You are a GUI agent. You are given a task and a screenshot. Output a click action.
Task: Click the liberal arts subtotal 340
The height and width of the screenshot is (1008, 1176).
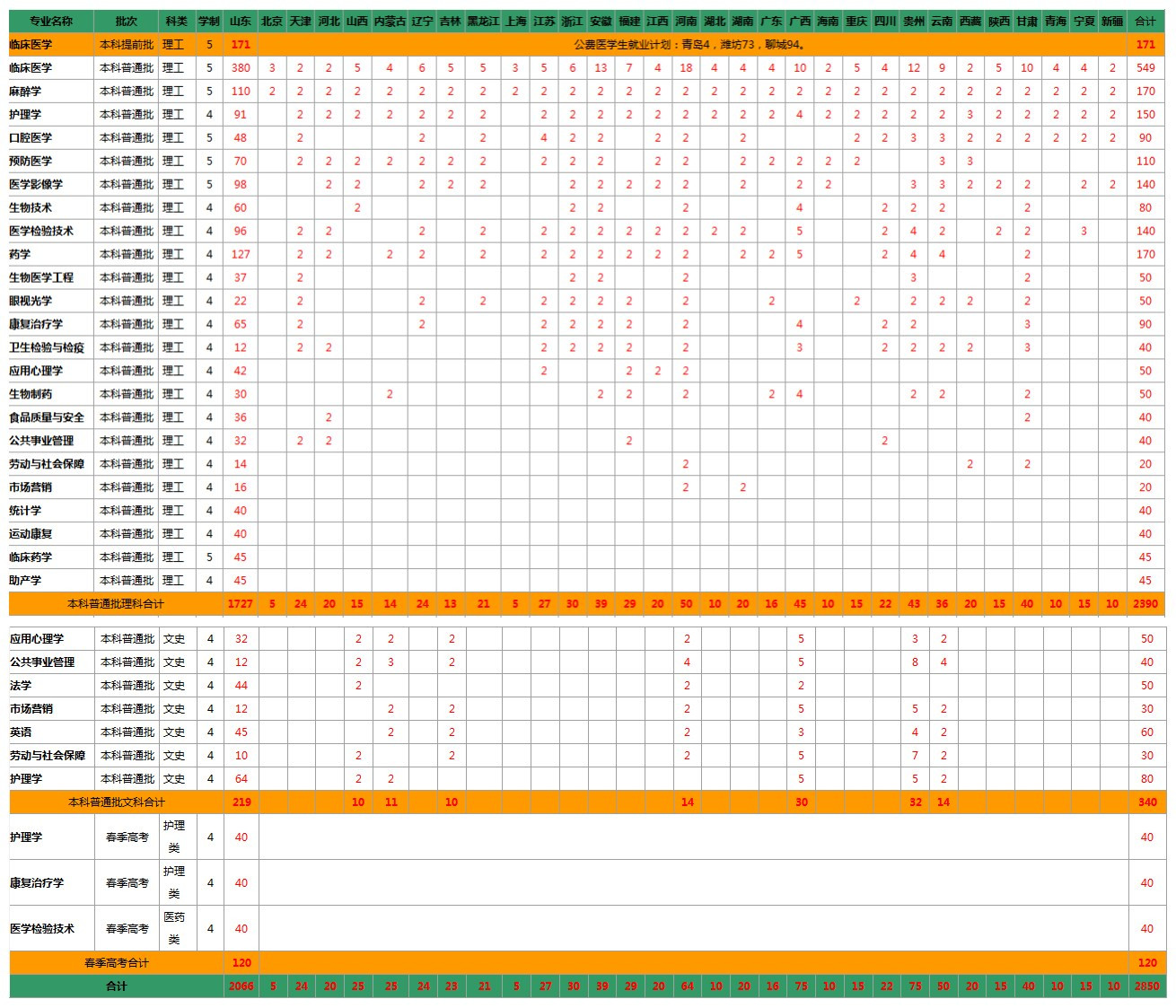1147,802
